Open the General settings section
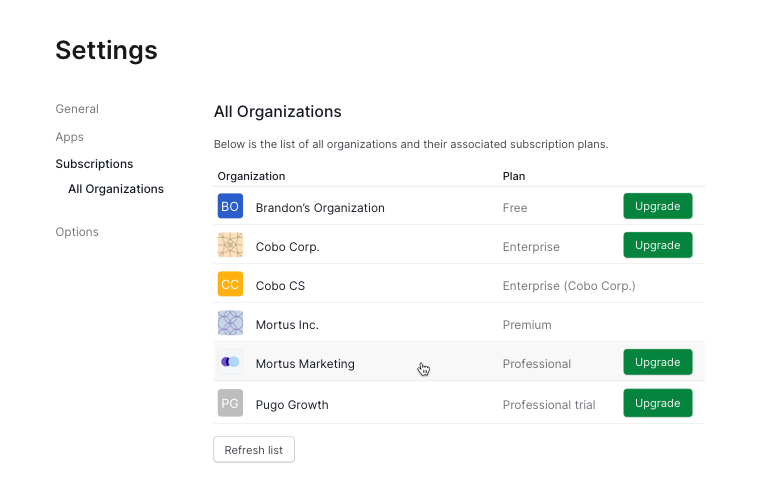Viewport: 760px width, 485px height. pyautogui.click(x=77, y=109)
